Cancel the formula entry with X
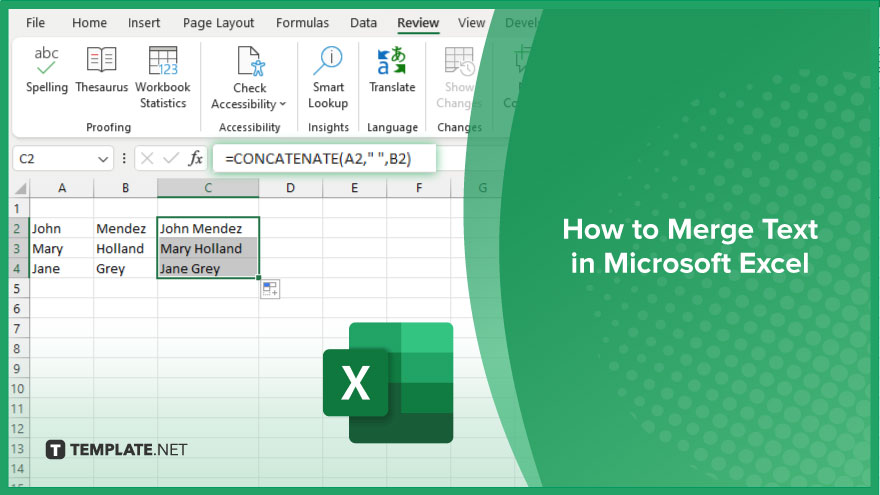Viewport: 880px width, 495px height. [147, 159]
